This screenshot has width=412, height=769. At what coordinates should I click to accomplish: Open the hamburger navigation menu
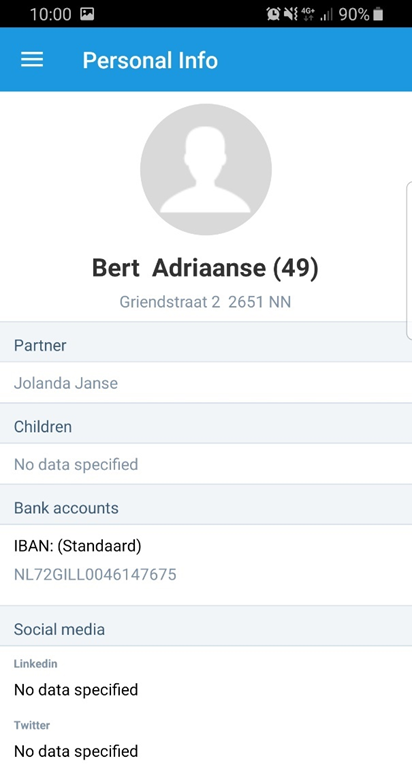click(x=32, y=60)
